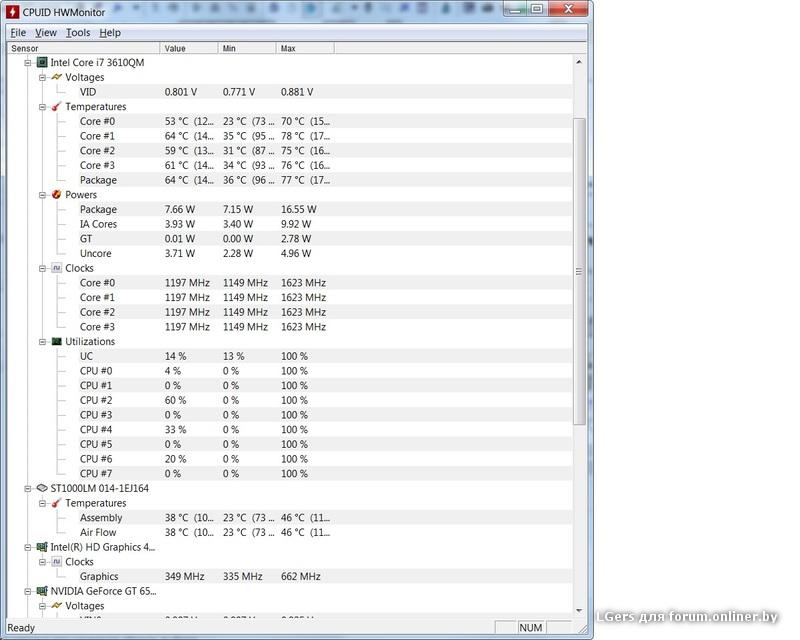
Task: Click the Utilizations chip icon
Action: [x=57, y=341]
